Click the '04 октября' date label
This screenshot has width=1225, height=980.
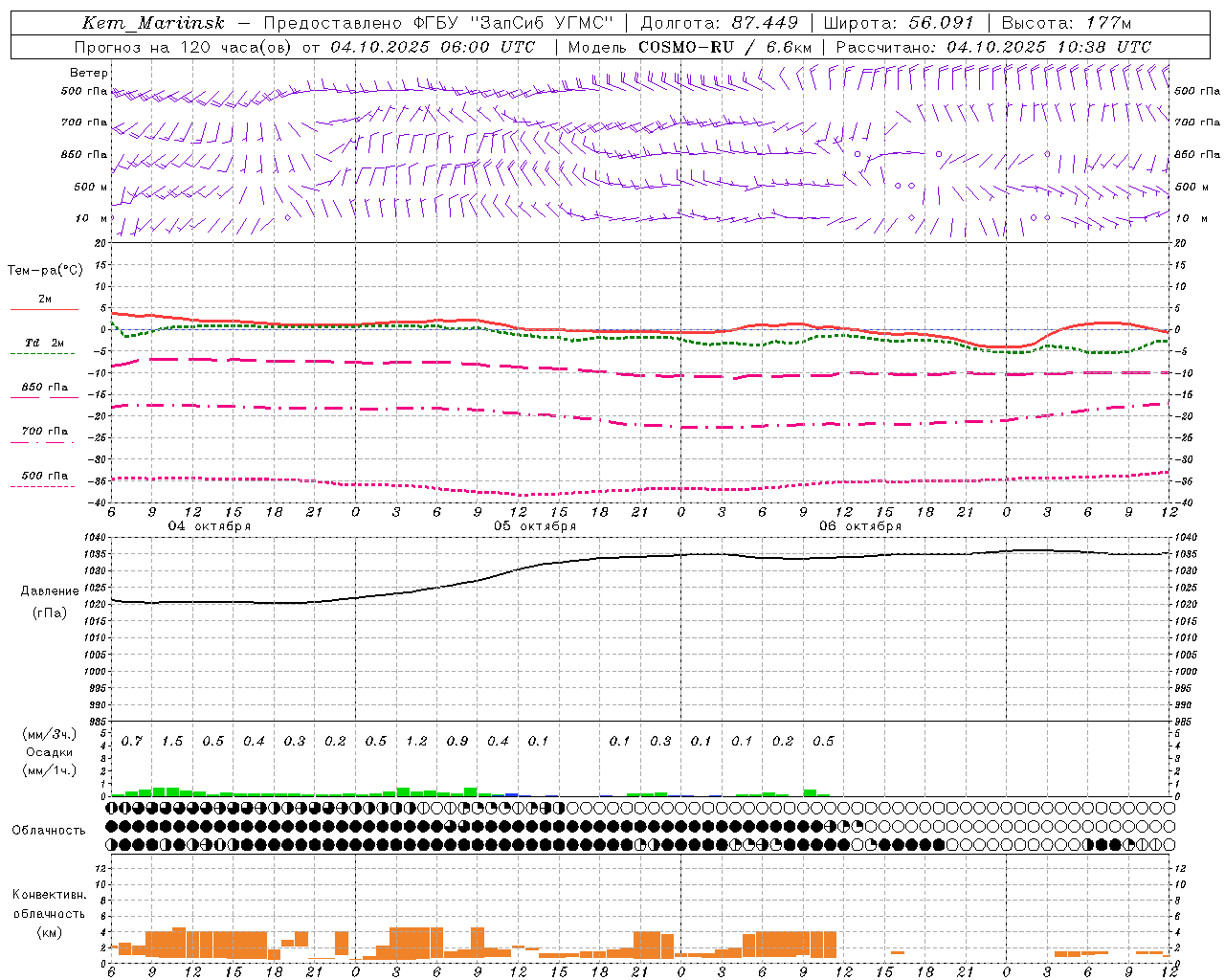click(x=210, y=526)
